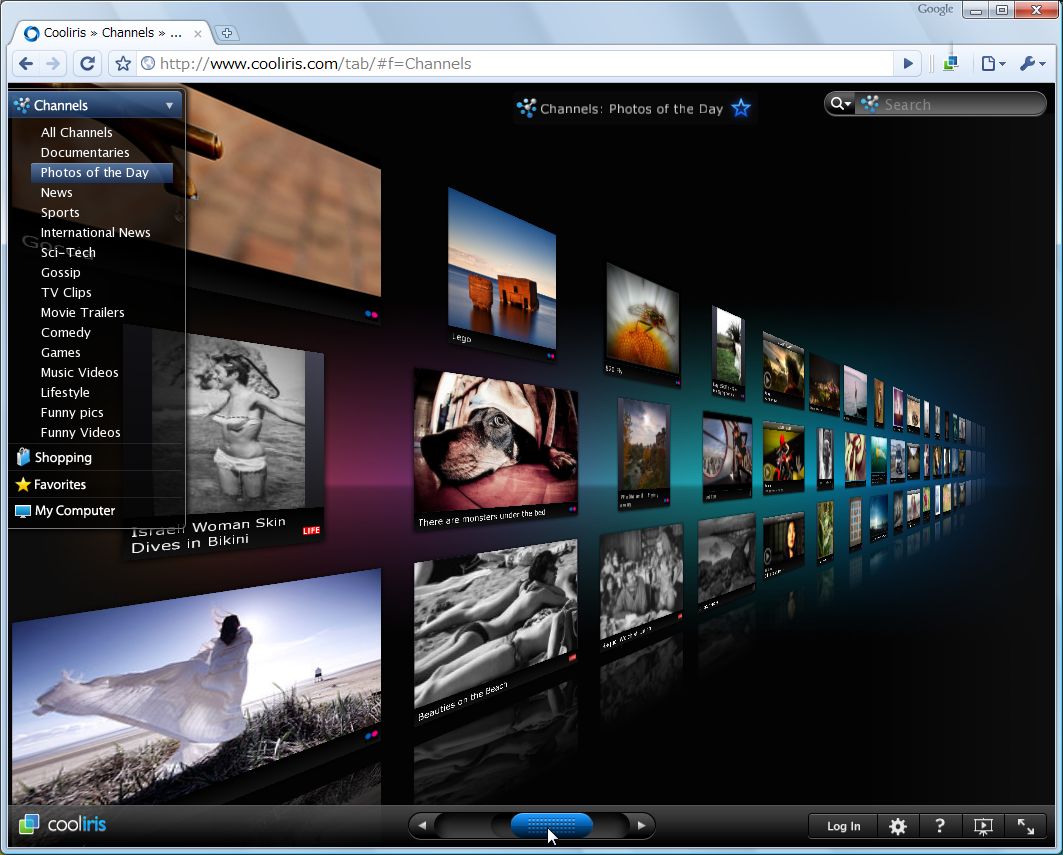Open the Games channel

coord(60,353)
